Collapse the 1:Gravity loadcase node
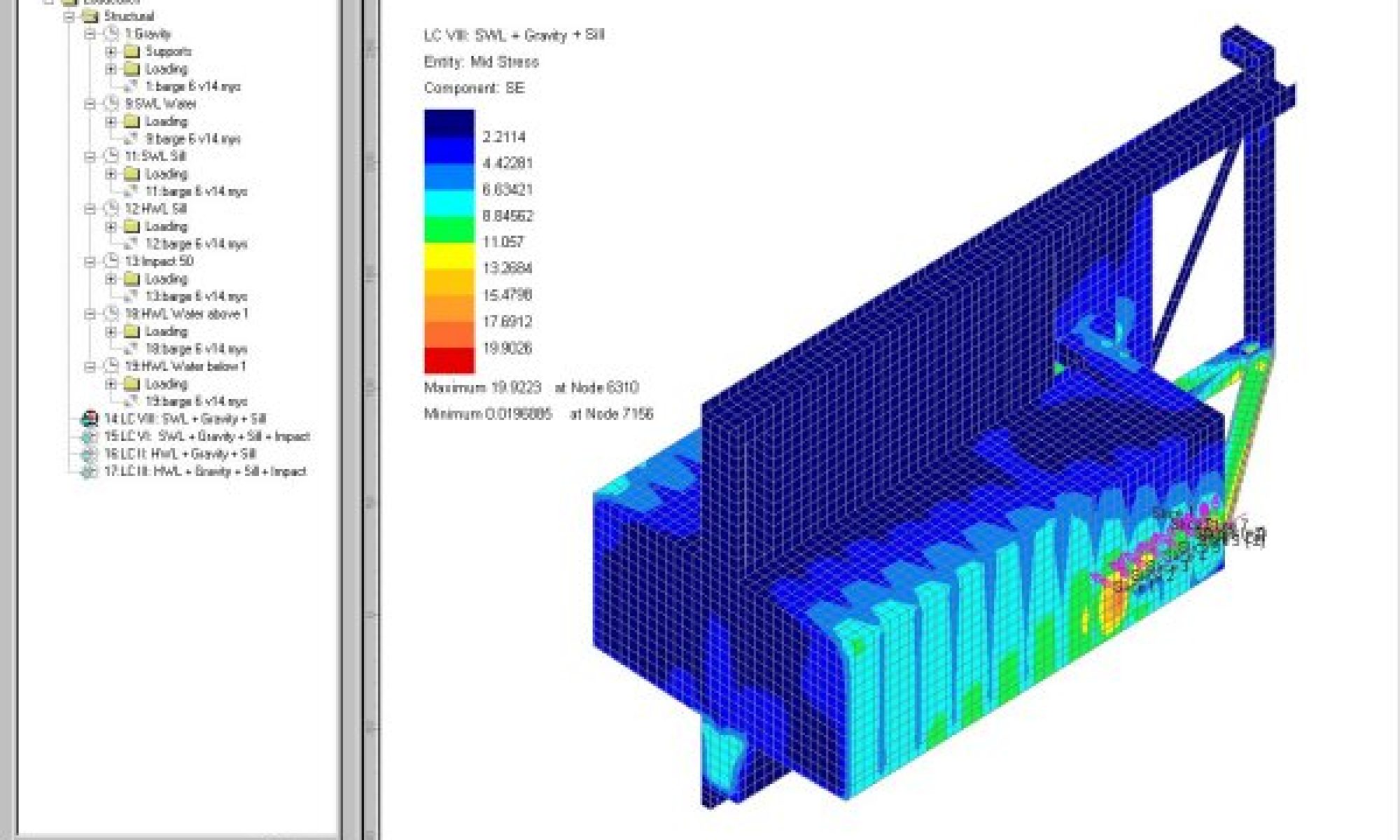The height and width of the screenshot is (840, 1400). click(x=90, y=34)
